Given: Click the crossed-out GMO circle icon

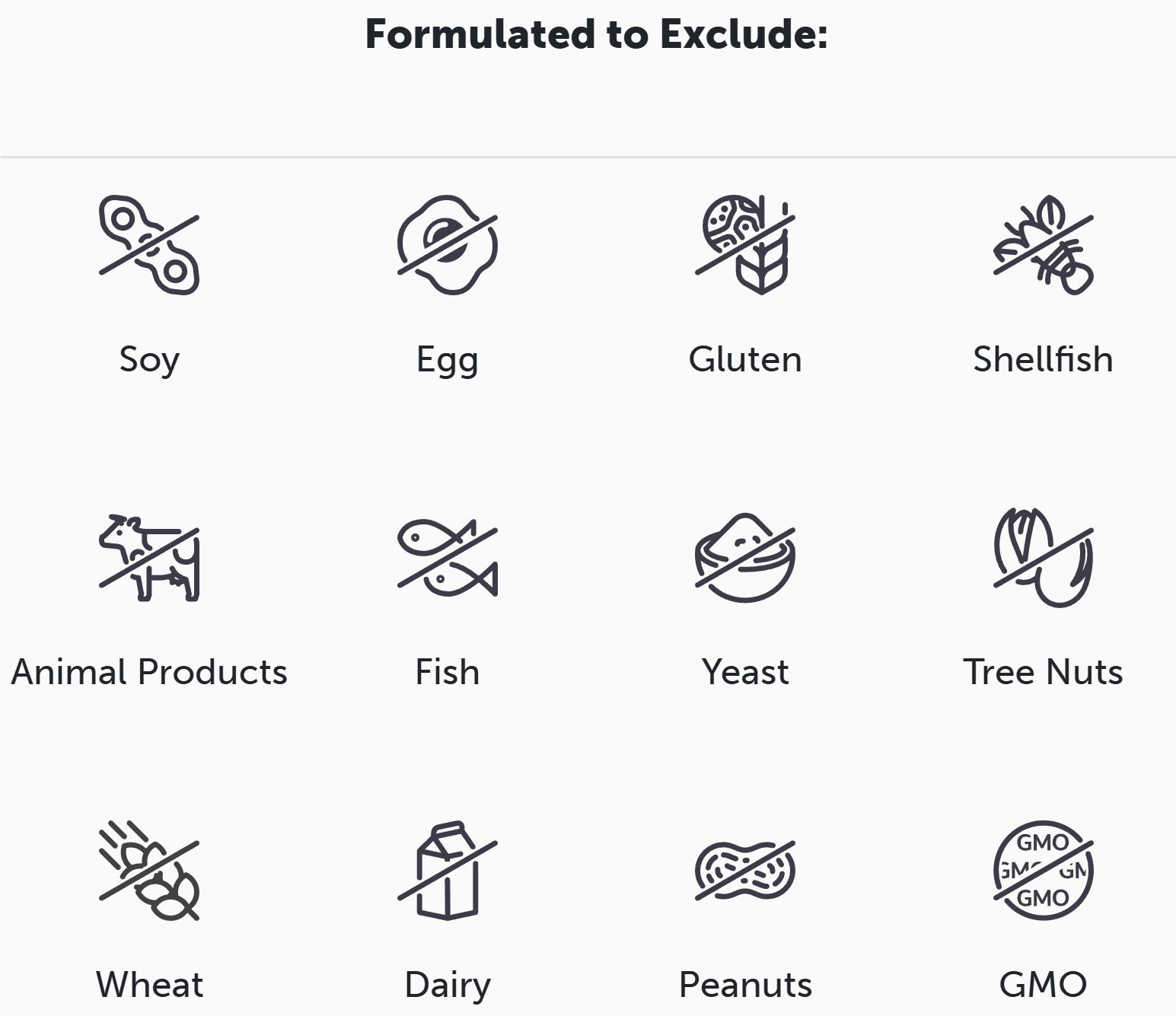Looking at the screenshot, I should [1044, 871].
